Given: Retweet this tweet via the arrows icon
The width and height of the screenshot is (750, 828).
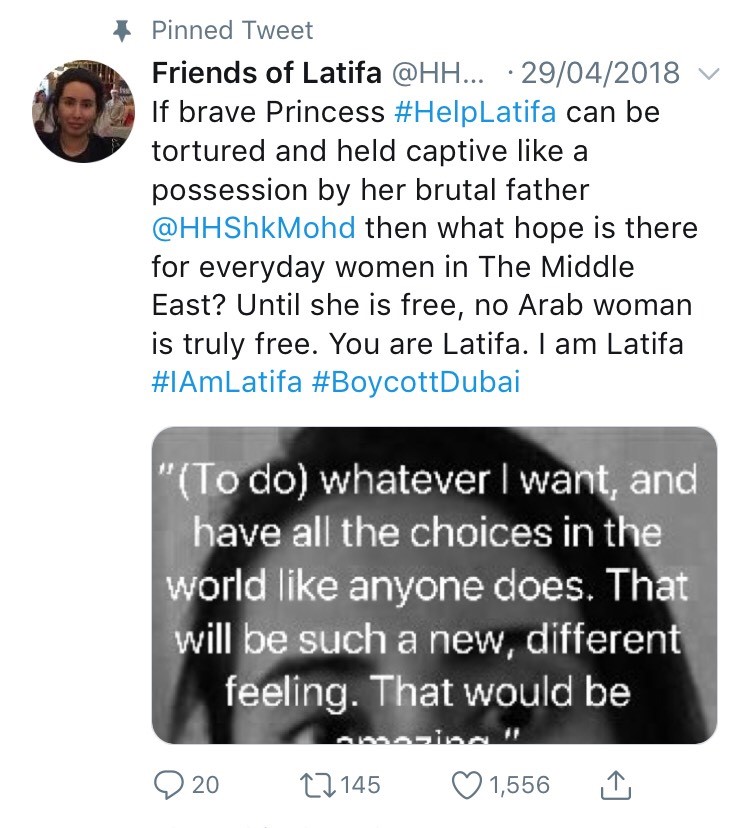Looking at the screenshot, I should coord(317,785).
